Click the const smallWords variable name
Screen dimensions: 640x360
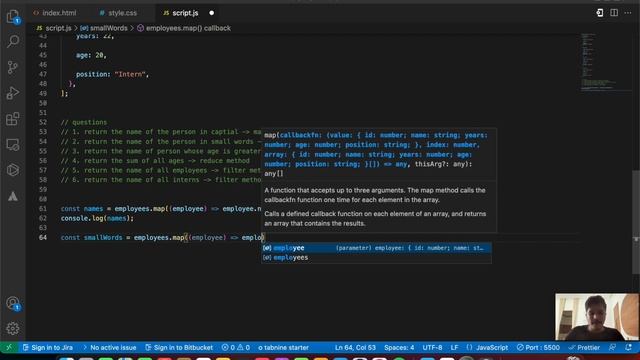(103, 238)
